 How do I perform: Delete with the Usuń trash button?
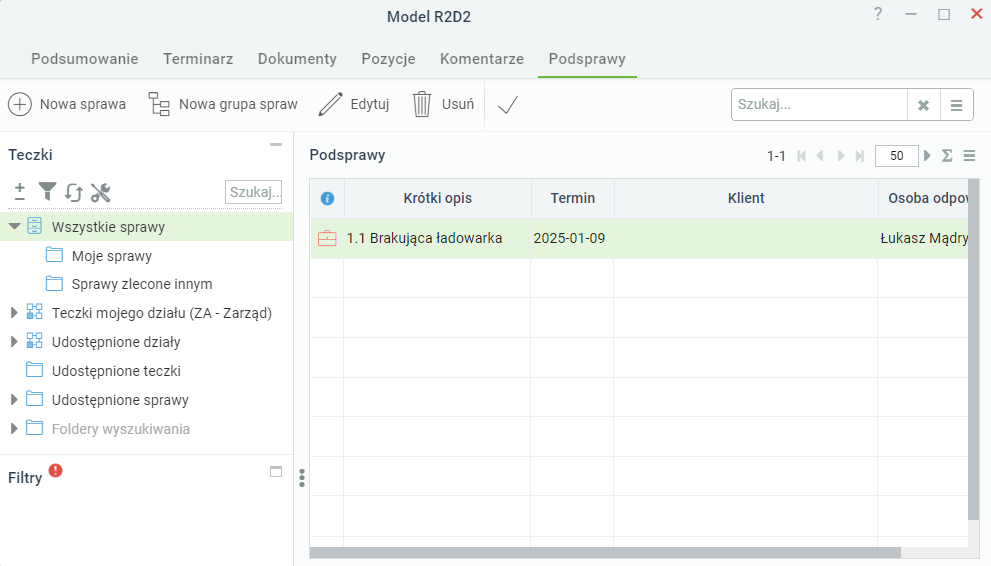click(442, 104)
